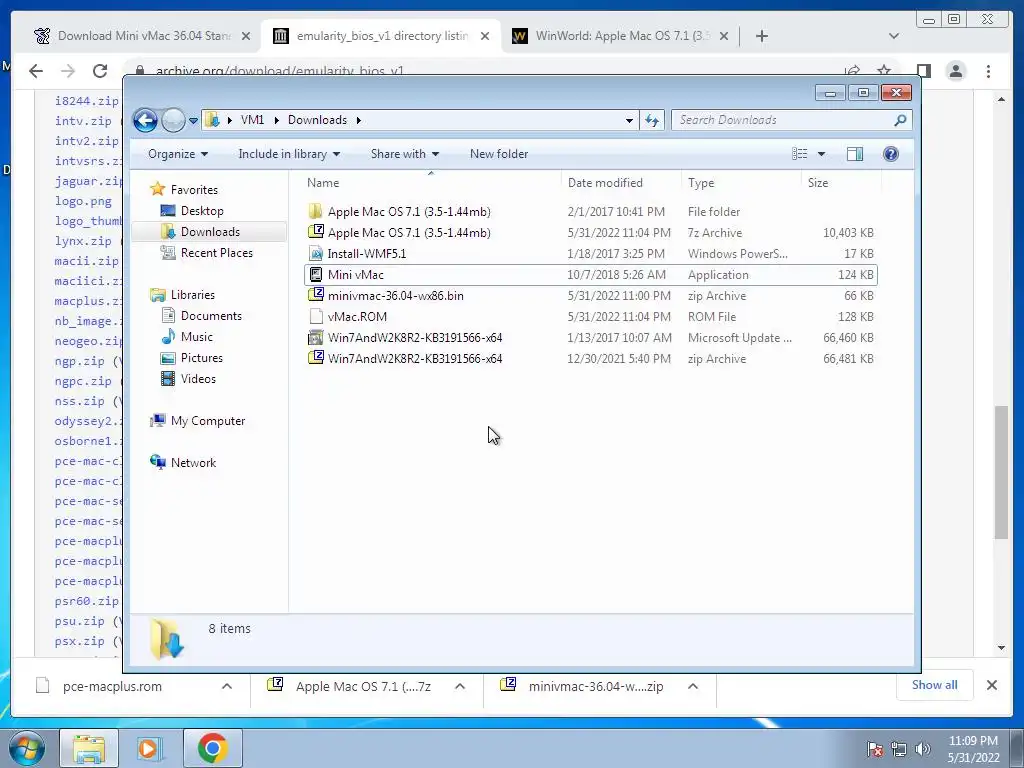Select Downloads in navigation pane

pyautogui.click(x=210, y=232)
